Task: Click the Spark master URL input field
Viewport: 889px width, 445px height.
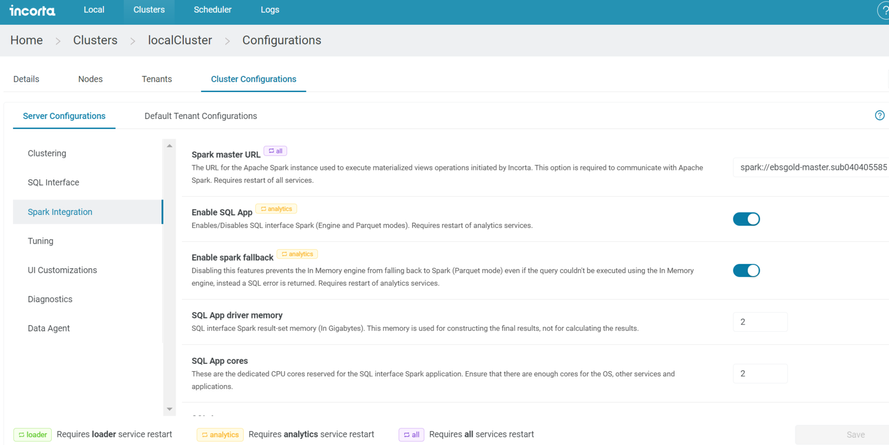Action: coord(810,168)
